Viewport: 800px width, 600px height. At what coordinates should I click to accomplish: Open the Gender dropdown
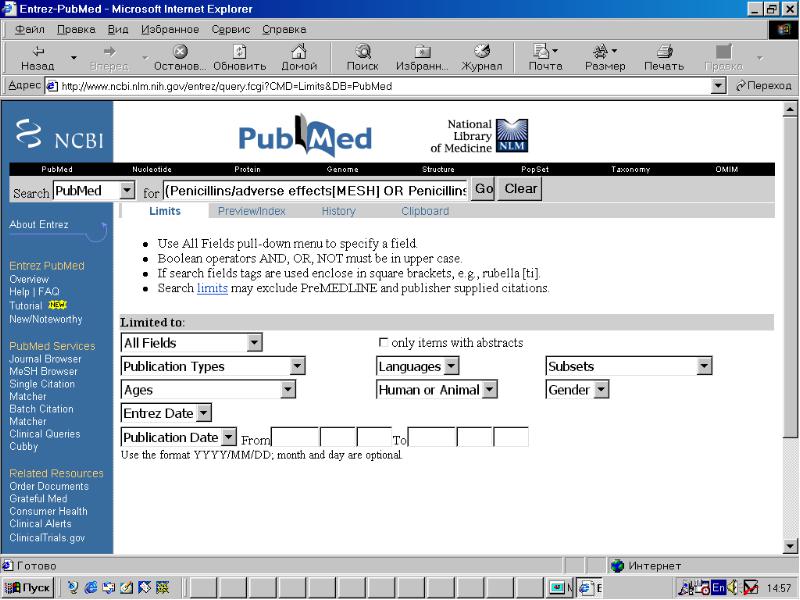578,390
